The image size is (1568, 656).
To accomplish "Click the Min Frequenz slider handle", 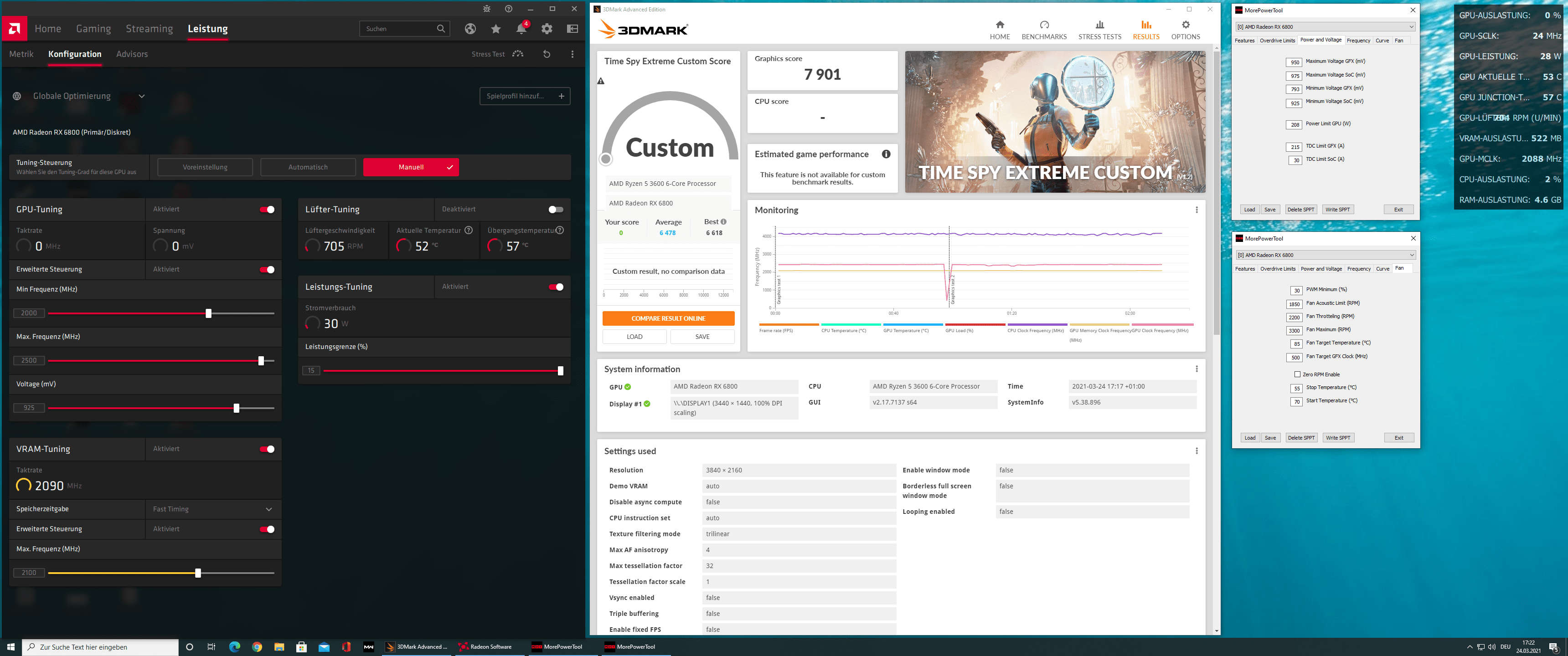I will (x=208, y=313).
